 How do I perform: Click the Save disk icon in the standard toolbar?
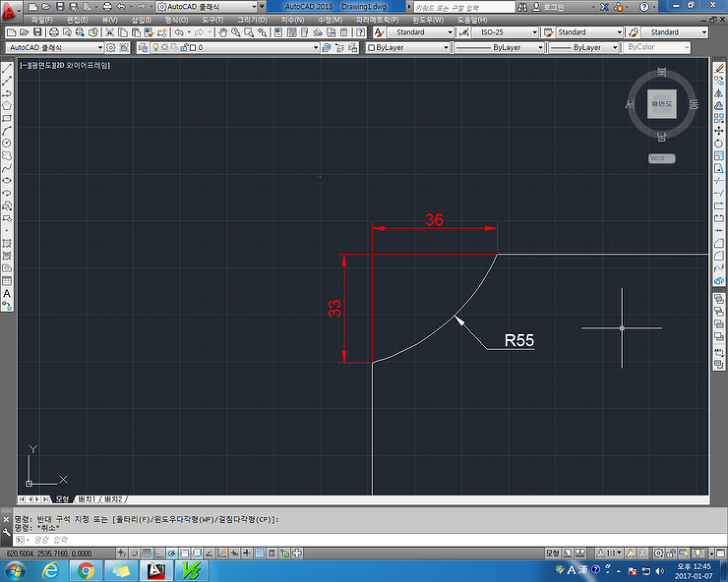(x=38, y=32)
